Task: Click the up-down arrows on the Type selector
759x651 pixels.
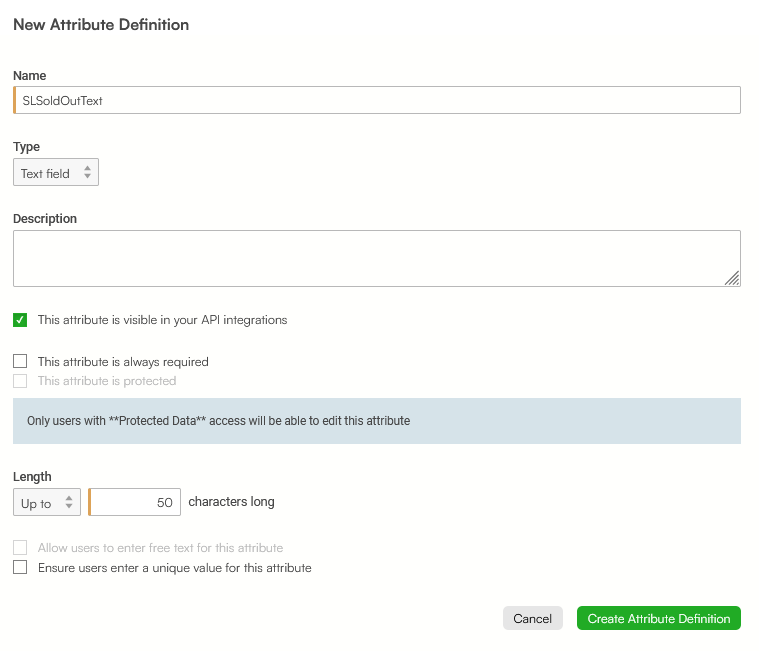Action: pos(87,172)
